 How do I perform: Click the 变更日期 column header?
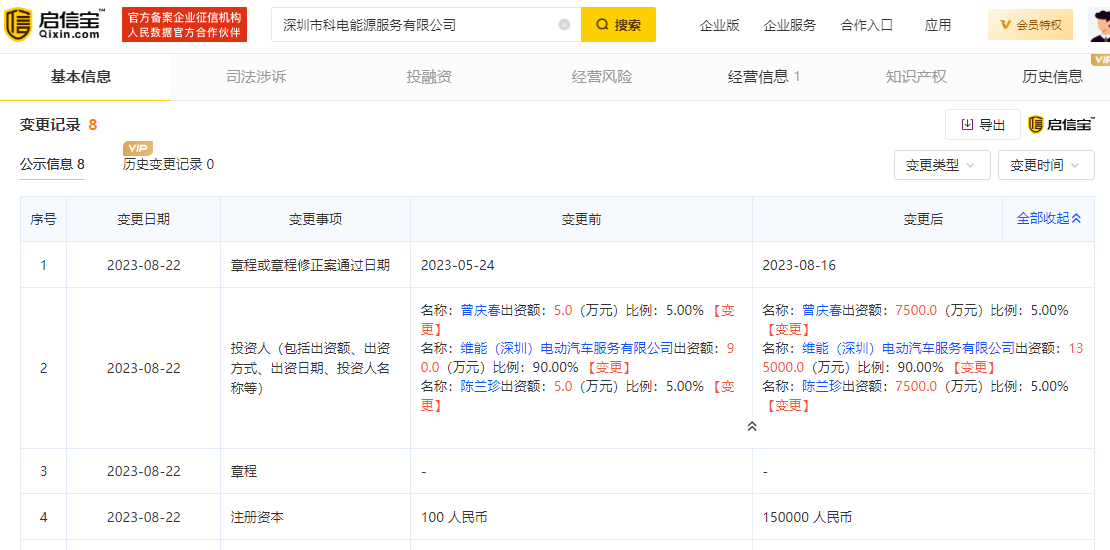[144, 219]
